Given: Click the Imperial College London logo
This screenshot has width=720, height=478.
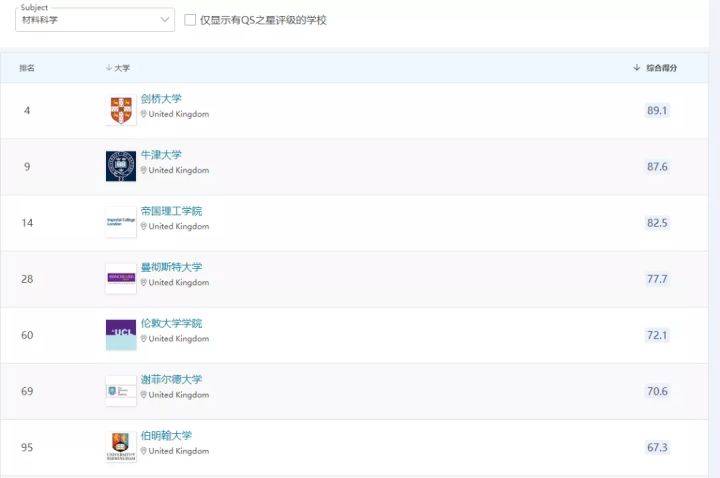Looking at the screenshot, I should point(121,222).
